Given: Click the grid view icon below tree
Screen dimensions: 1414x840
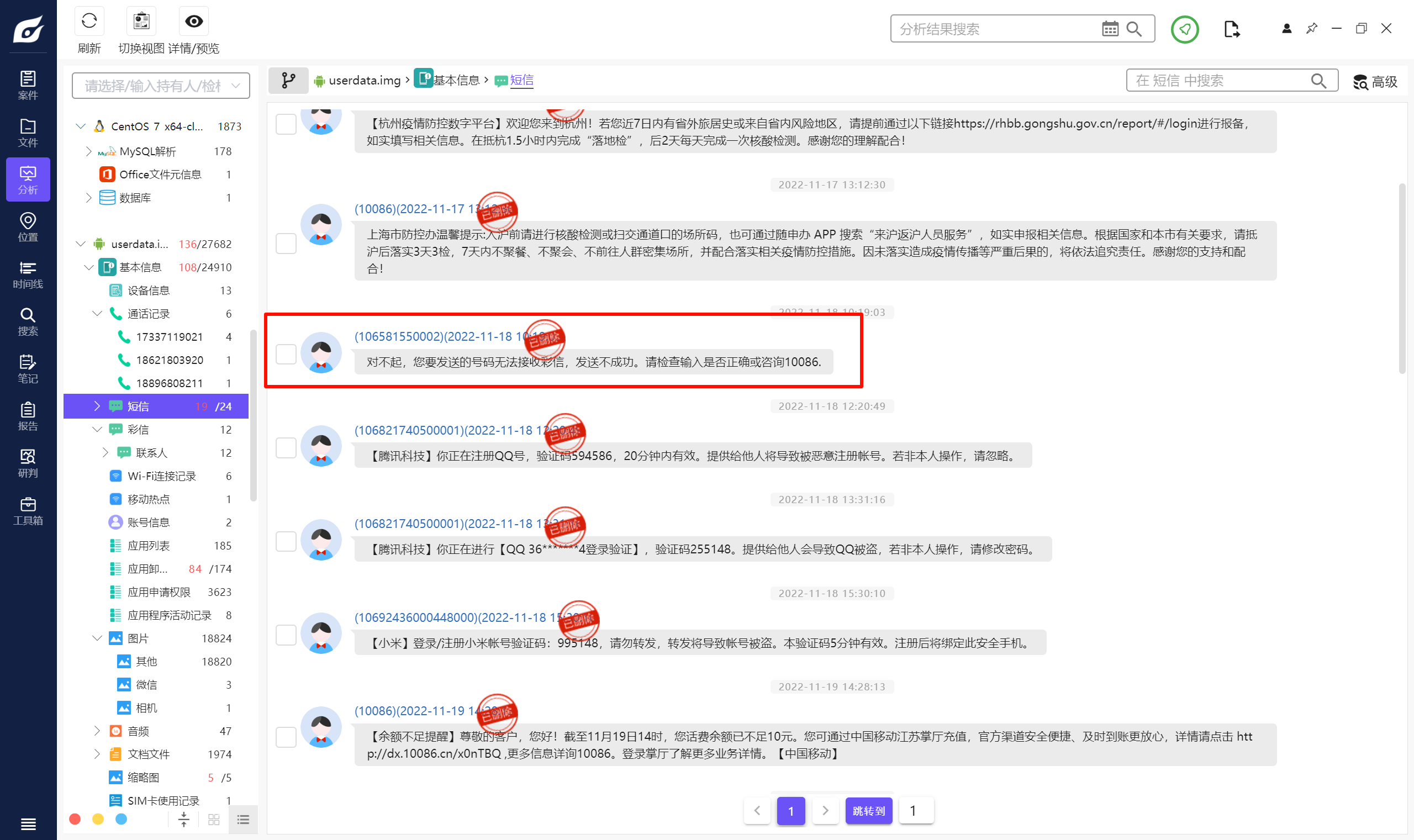Looking at the screenshot, I should coord(214,820).
